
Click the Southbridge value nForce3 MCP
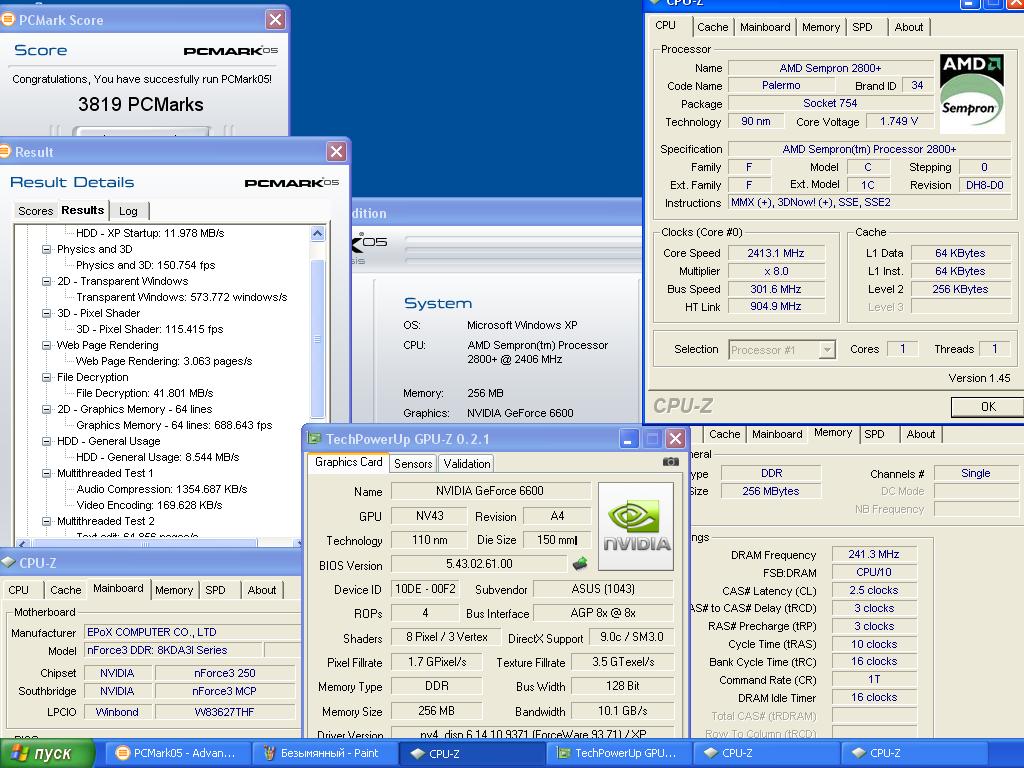click(224, 691)
